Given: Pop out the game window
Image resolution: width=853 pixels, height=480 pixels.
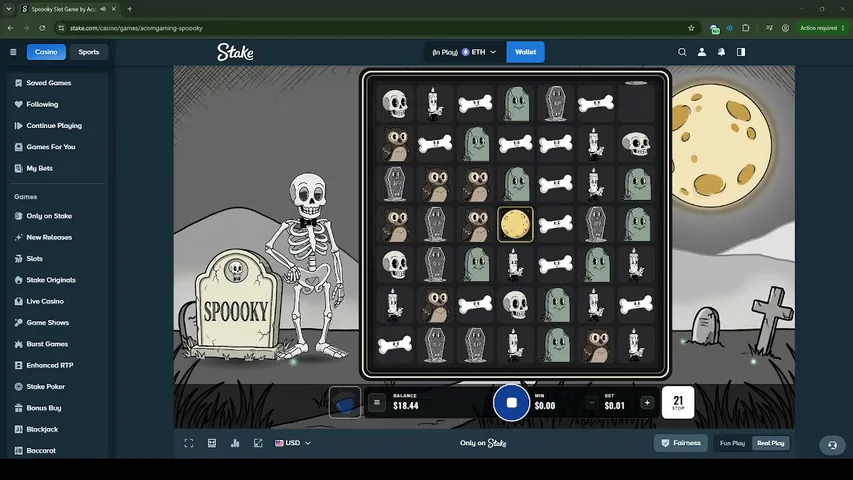Looking at the screenshot, I should click(258, 443).
